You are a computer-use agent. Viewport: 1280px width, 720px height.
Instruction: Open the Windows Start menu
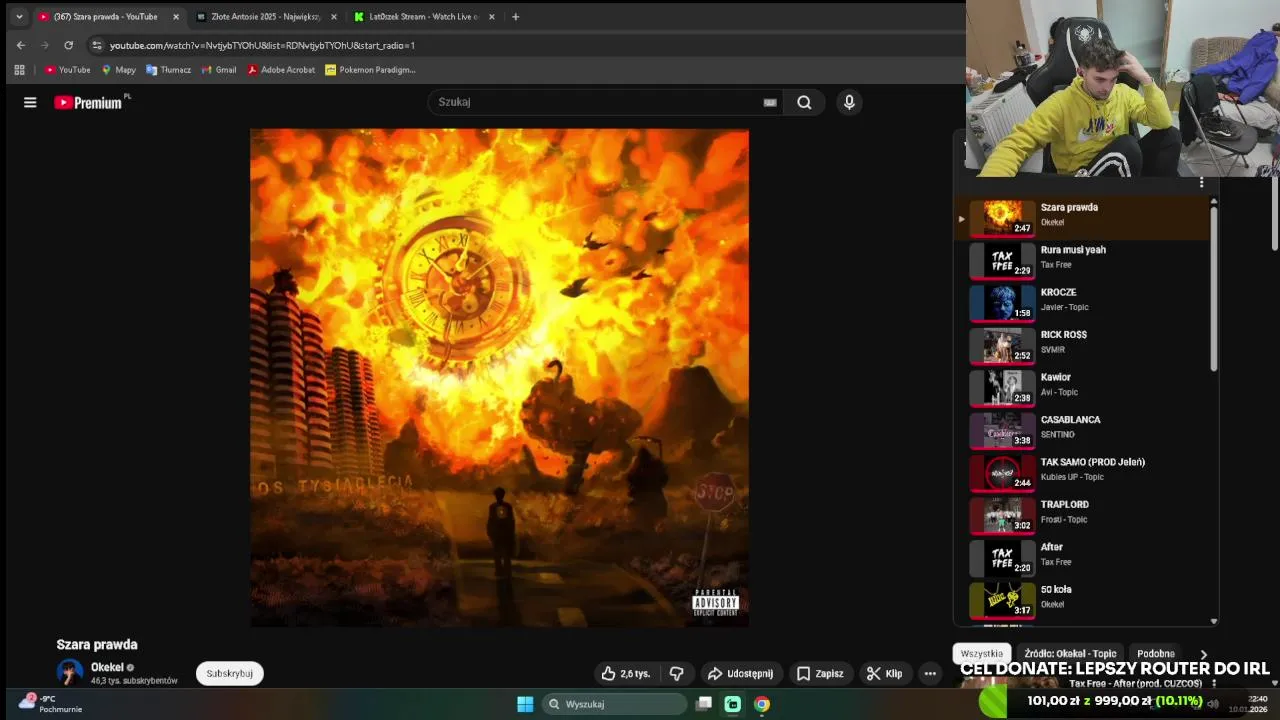525,704
